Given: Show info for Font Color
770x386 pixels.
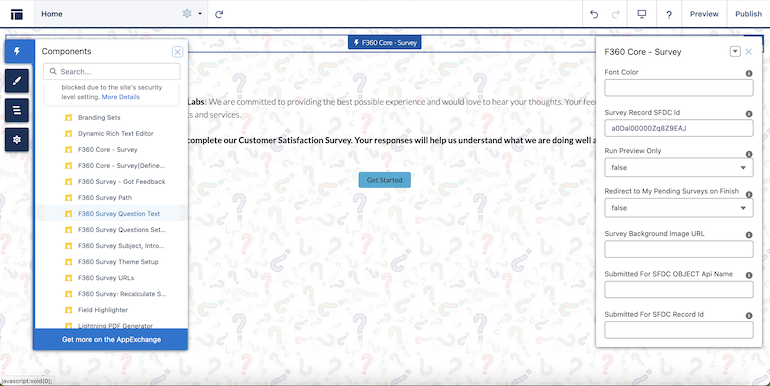Looking at the screenshot, I should click(749, 73).
